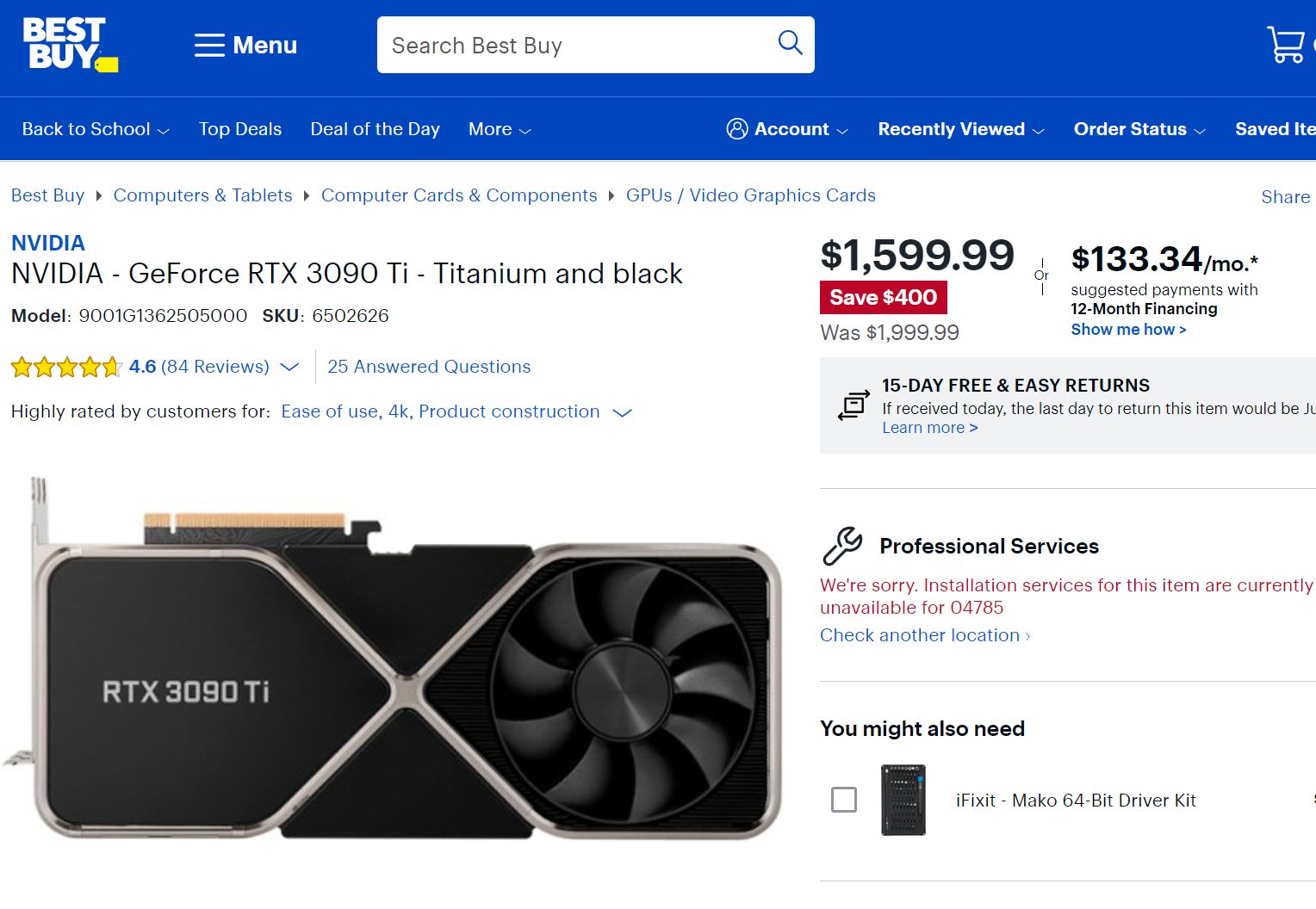Expand the 84 Reviews breakdown chevron
Screen dimensions: 1316x909
pyautogui.click(x=289, y=367)
